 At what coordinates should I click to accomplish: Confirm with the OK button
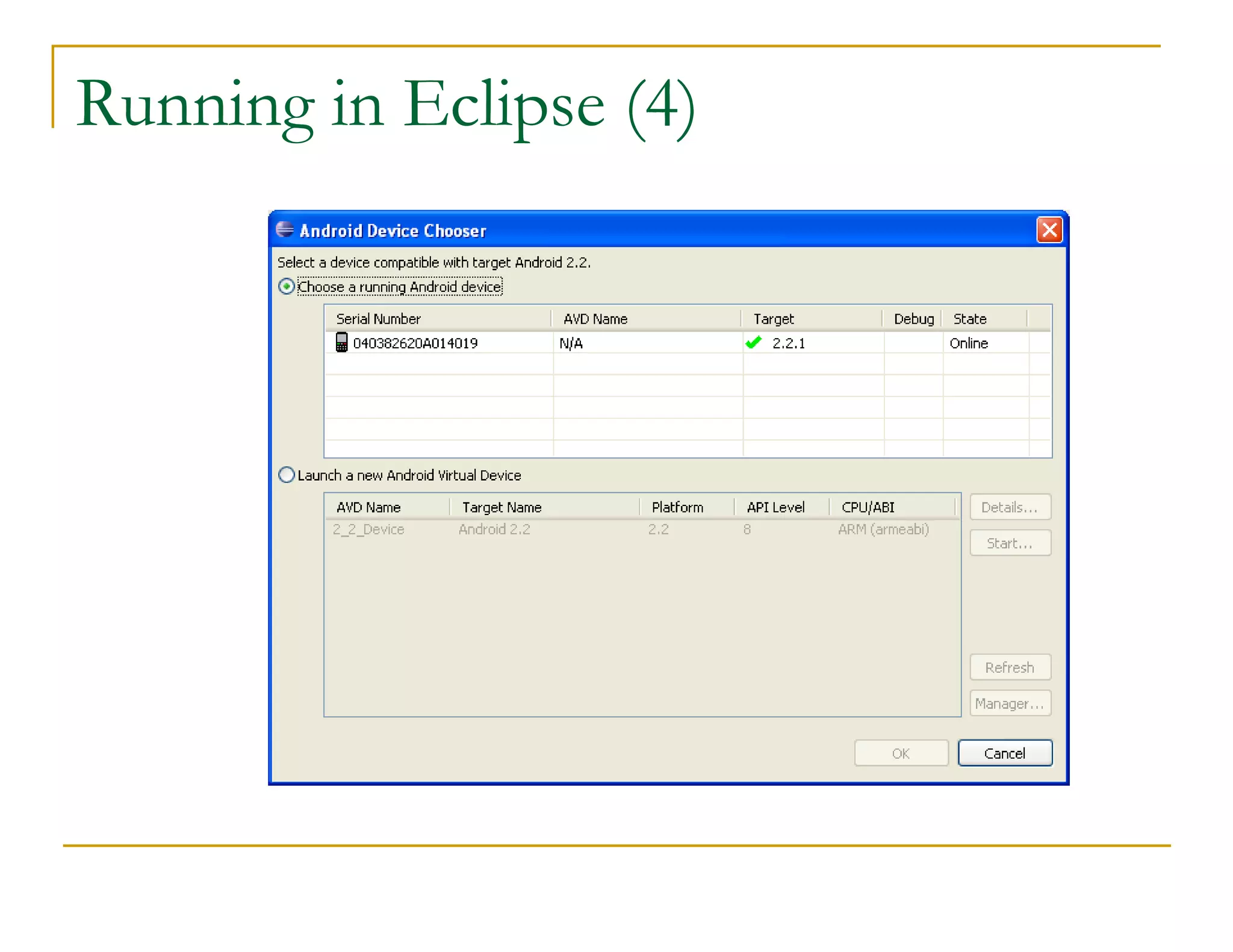[901, 753]
